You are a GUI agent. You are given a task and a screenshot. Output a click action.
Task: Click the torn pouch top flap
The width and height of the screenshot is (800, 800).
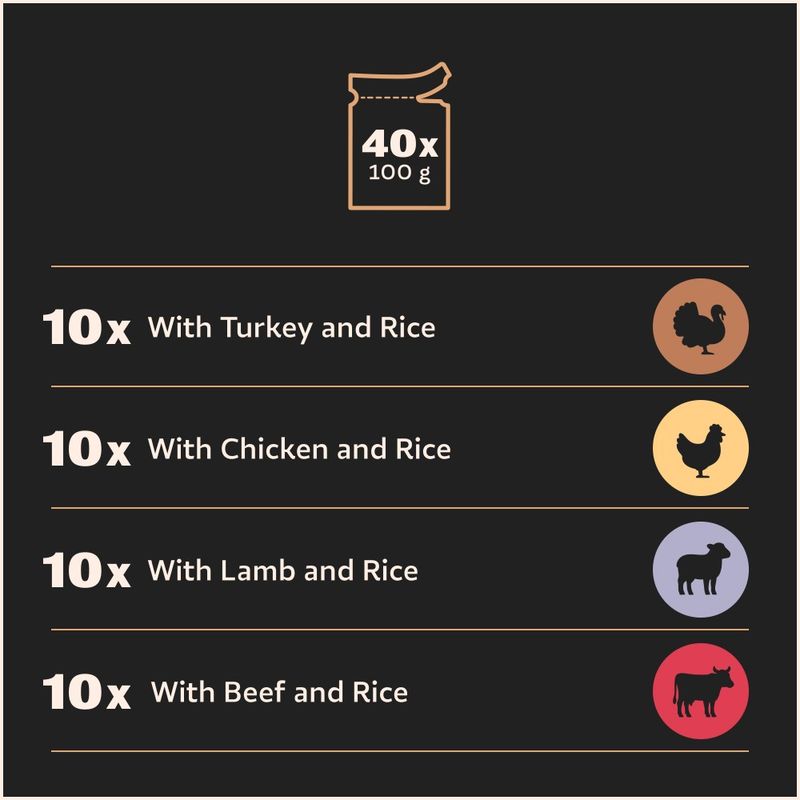click(x=399, y=82)
